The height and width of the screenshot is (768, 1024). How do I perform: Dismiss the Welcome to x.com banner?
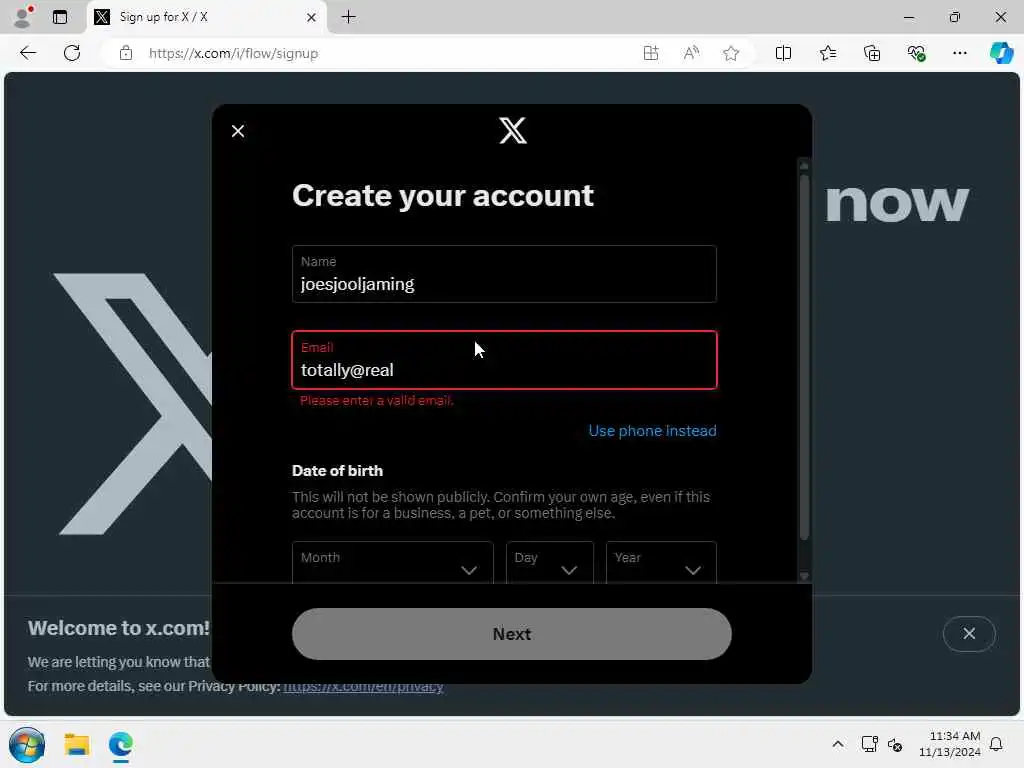coord(969,633)
